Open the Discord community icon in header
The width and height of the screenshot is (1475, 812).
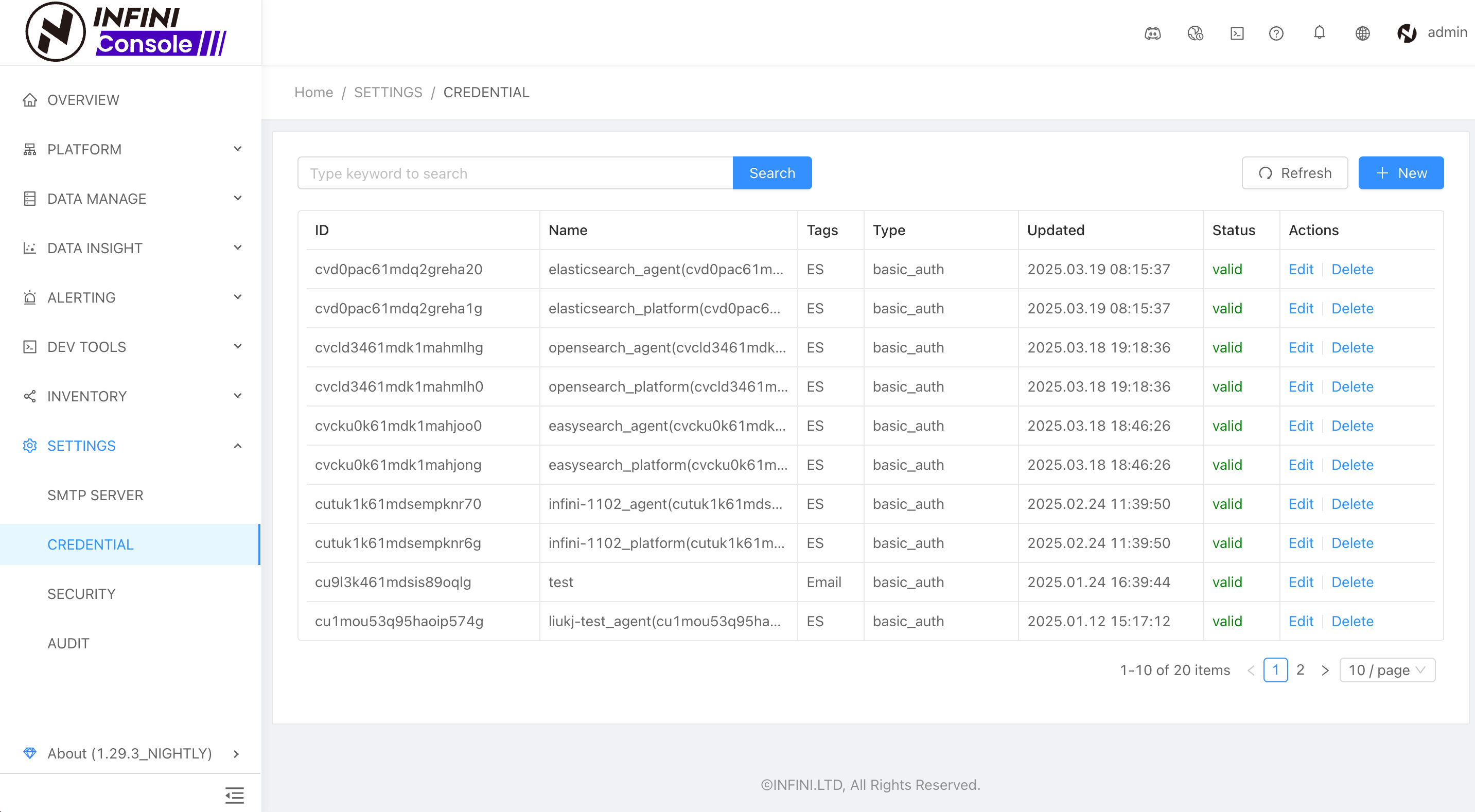(x=1152, y=33)
